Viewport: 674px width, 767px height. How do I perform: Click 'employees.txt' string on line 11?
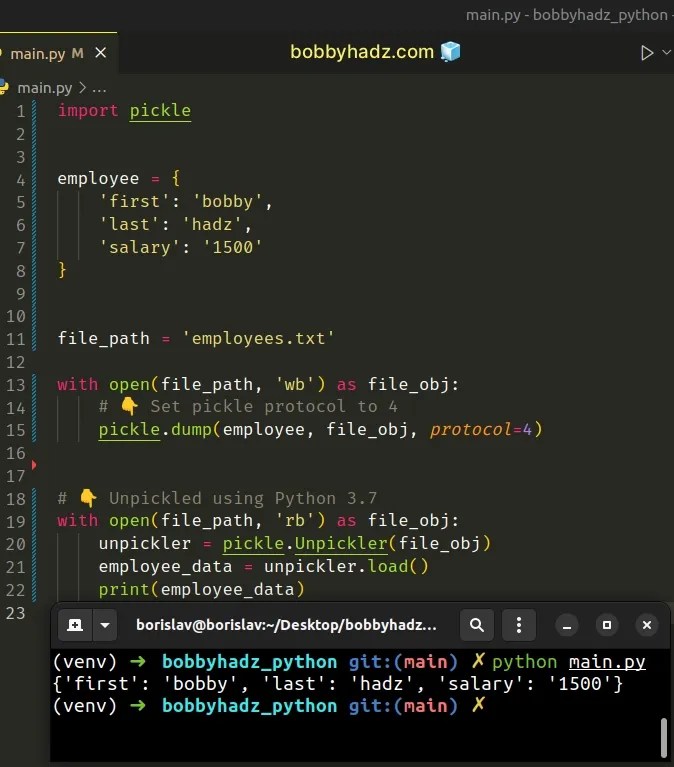[x=258, y=338]
